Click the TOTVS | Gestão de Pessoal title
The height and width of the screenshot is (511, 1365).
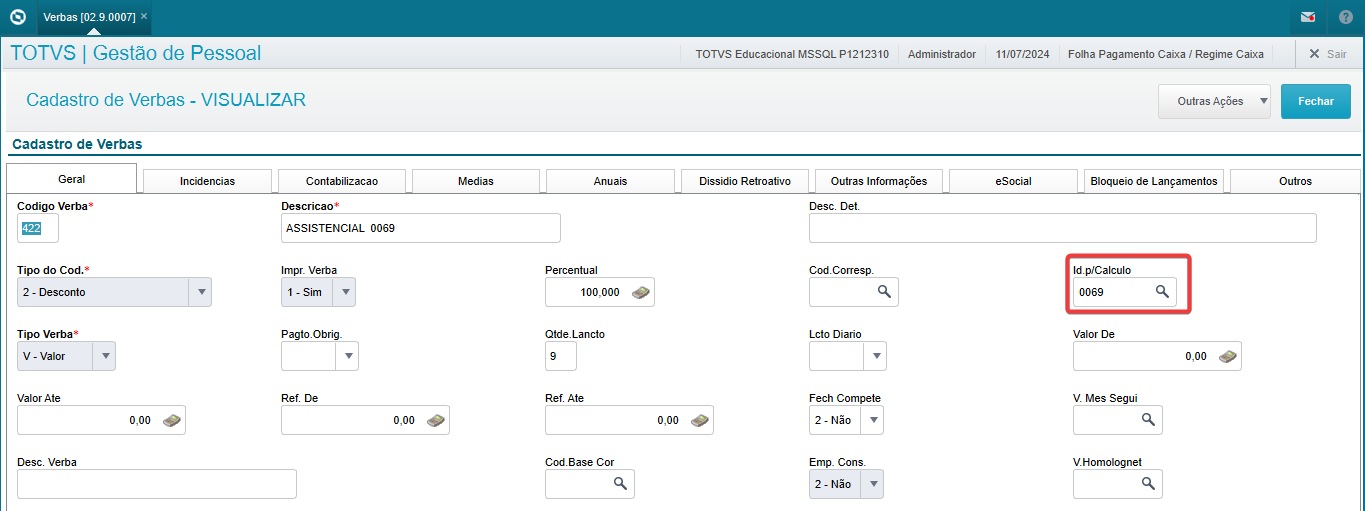pos(136,53)
